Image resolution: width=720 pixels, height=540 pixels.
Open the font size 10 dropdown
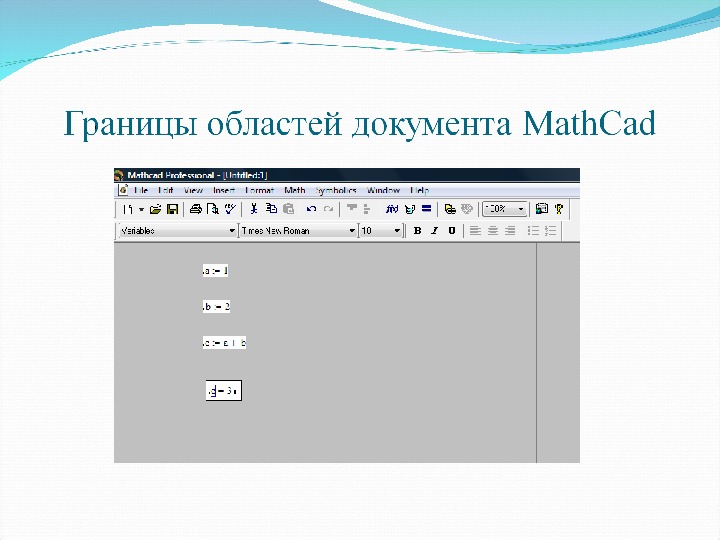pos(397,231)
